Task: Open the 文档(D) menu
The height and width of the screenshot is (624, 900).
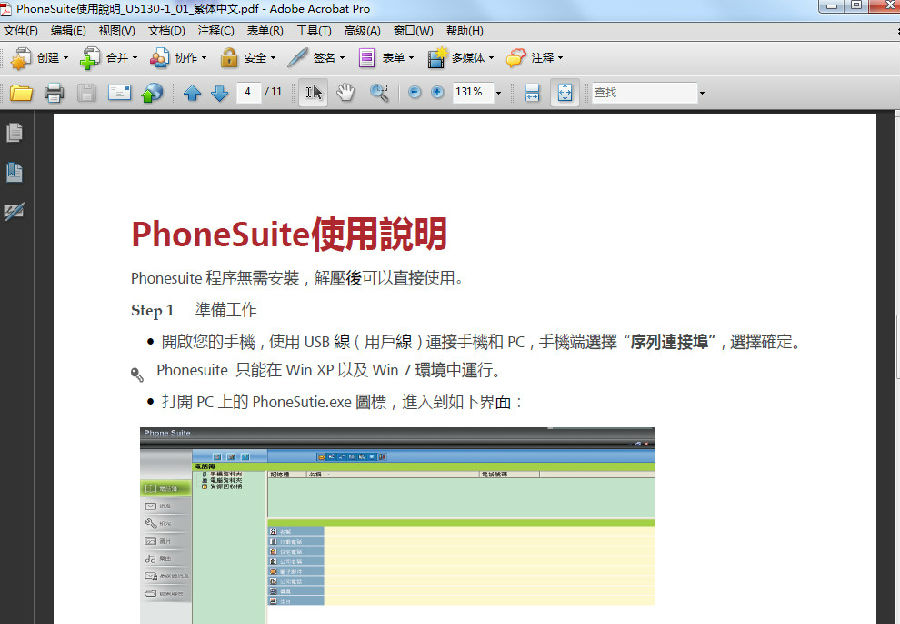Action: (x=167, y=30)
